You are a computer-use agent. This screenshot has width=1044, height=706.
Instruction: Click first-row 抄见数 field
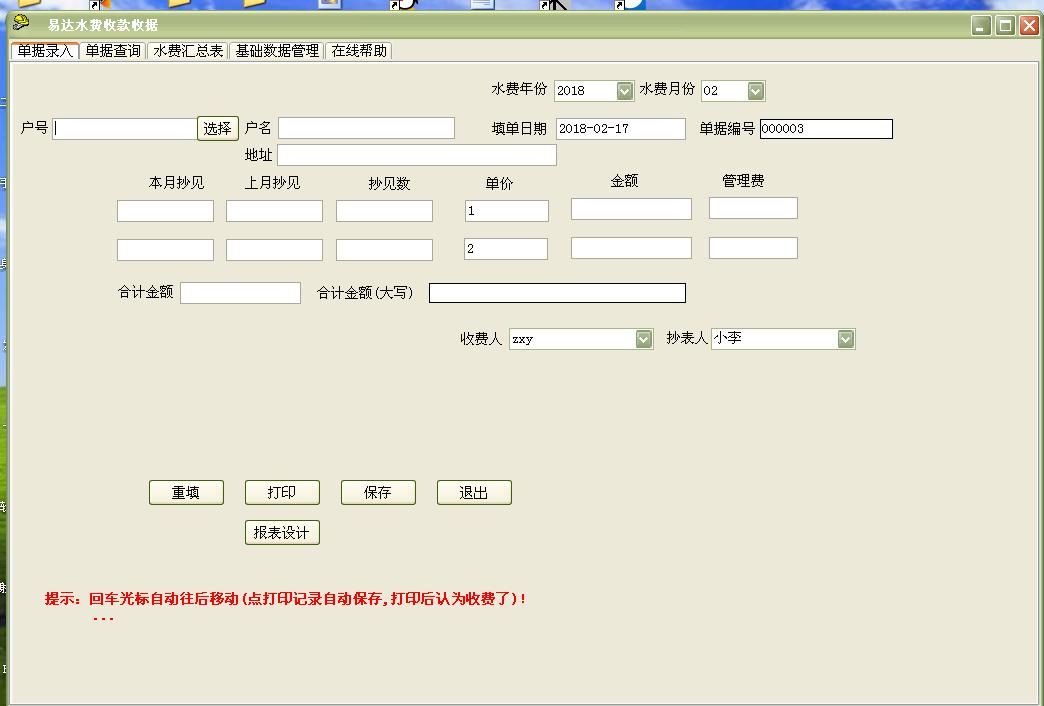384,211
